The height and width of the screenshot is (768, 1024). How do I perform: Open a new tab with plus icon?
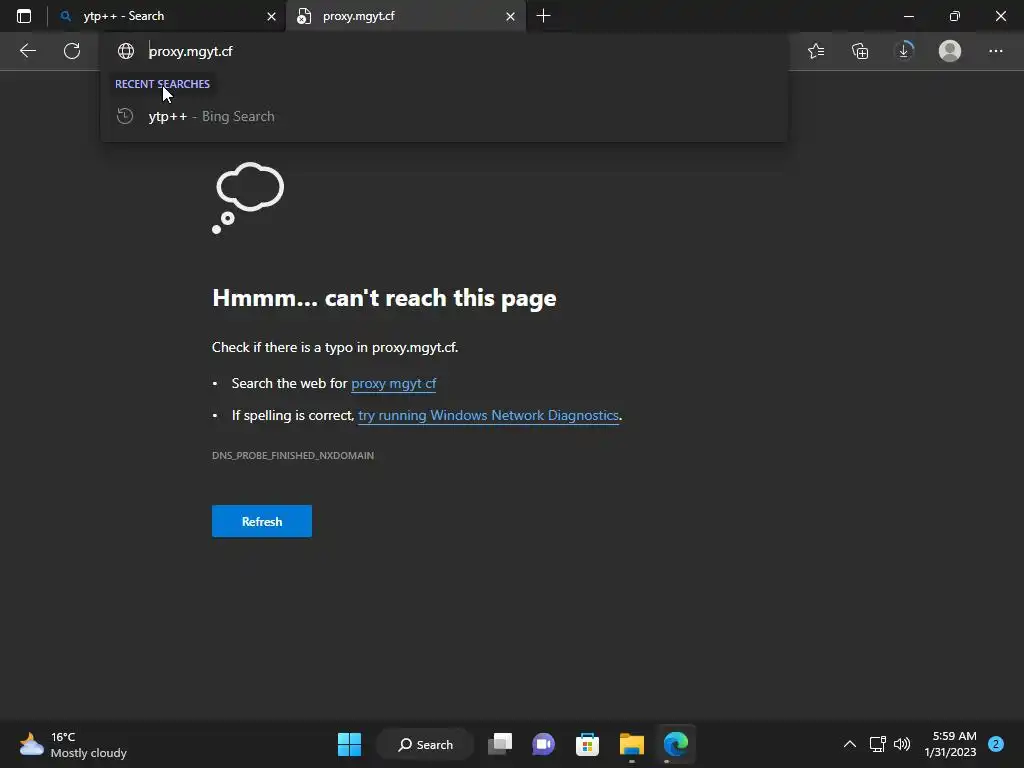(543, 16)
